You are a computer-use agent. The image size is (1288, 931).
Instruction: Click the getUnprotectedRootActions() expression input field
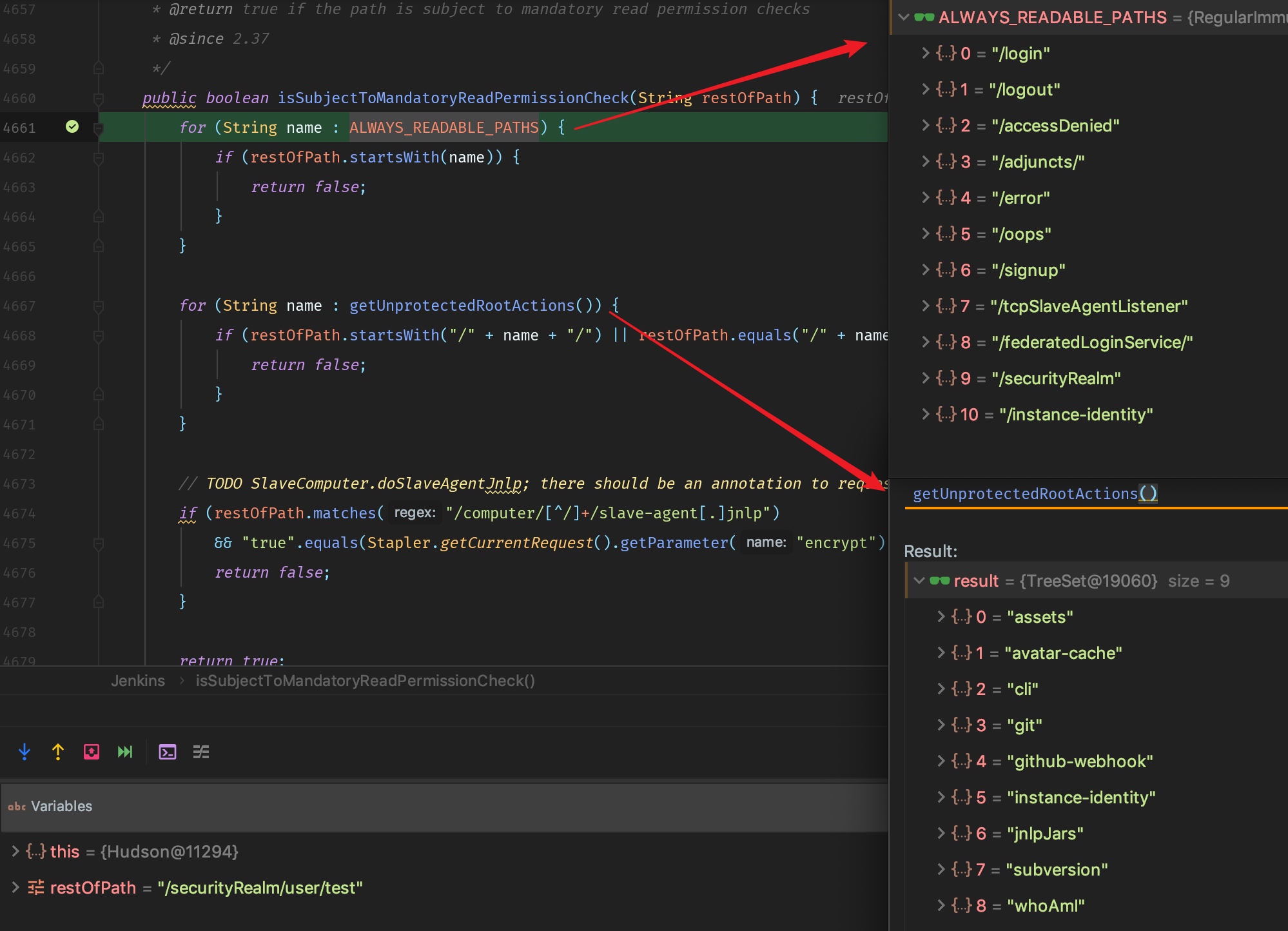point(1096,494)
